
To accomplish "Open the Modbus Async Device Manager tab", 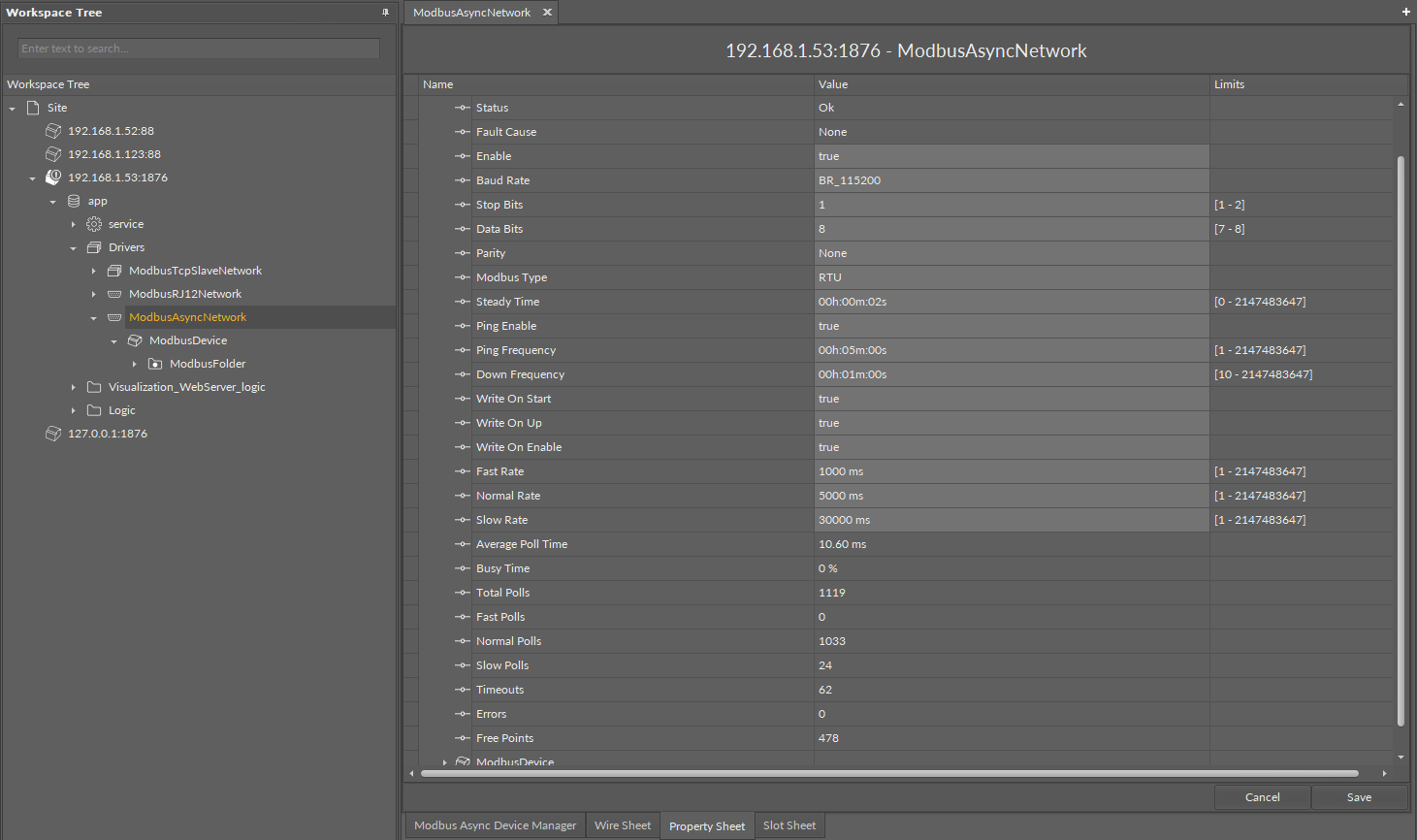I will (x=495, y=825).
